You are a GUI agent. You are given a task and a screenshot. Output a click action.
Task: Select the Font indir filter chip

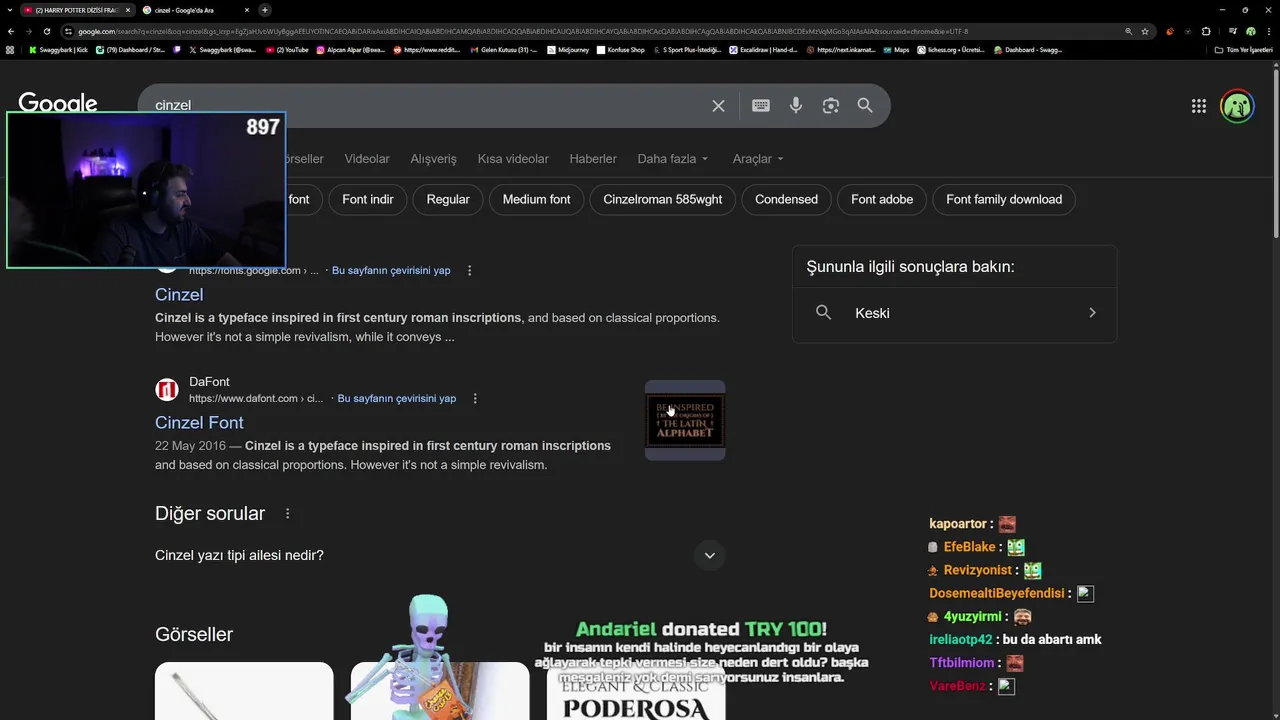pos(368,199)
